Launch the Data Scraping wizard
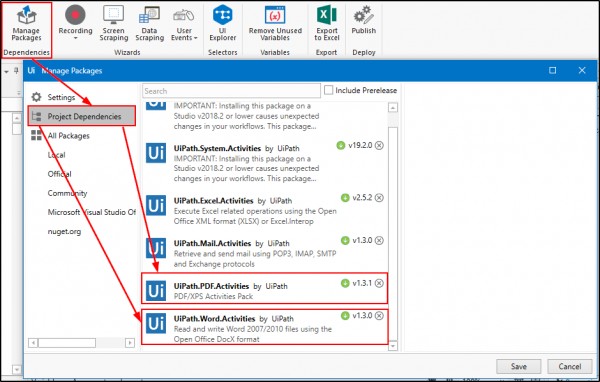Screen dimensions: 600x382 coord(149,24)
